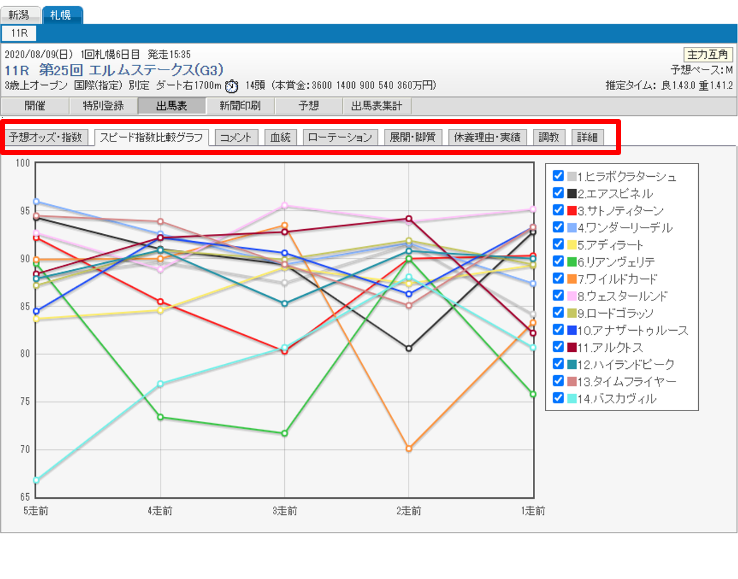Click cyan data point at 5走前 bottom

tap(36, 480)
